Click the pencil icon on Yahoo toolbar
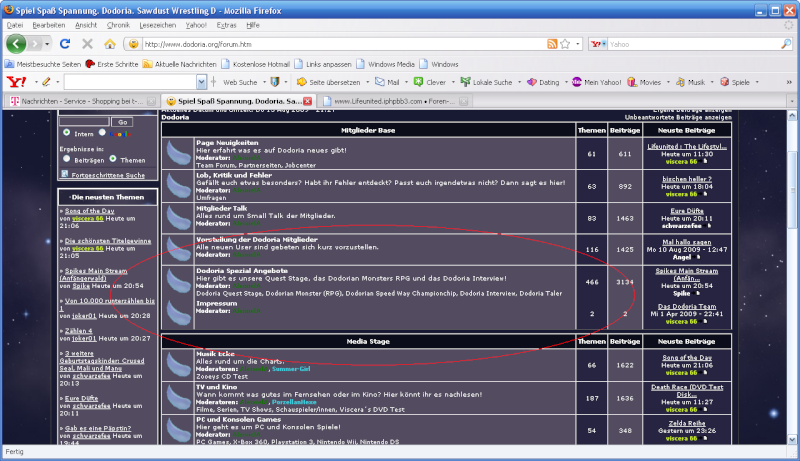This screenshot has width=800, height=461. (46, 82)
